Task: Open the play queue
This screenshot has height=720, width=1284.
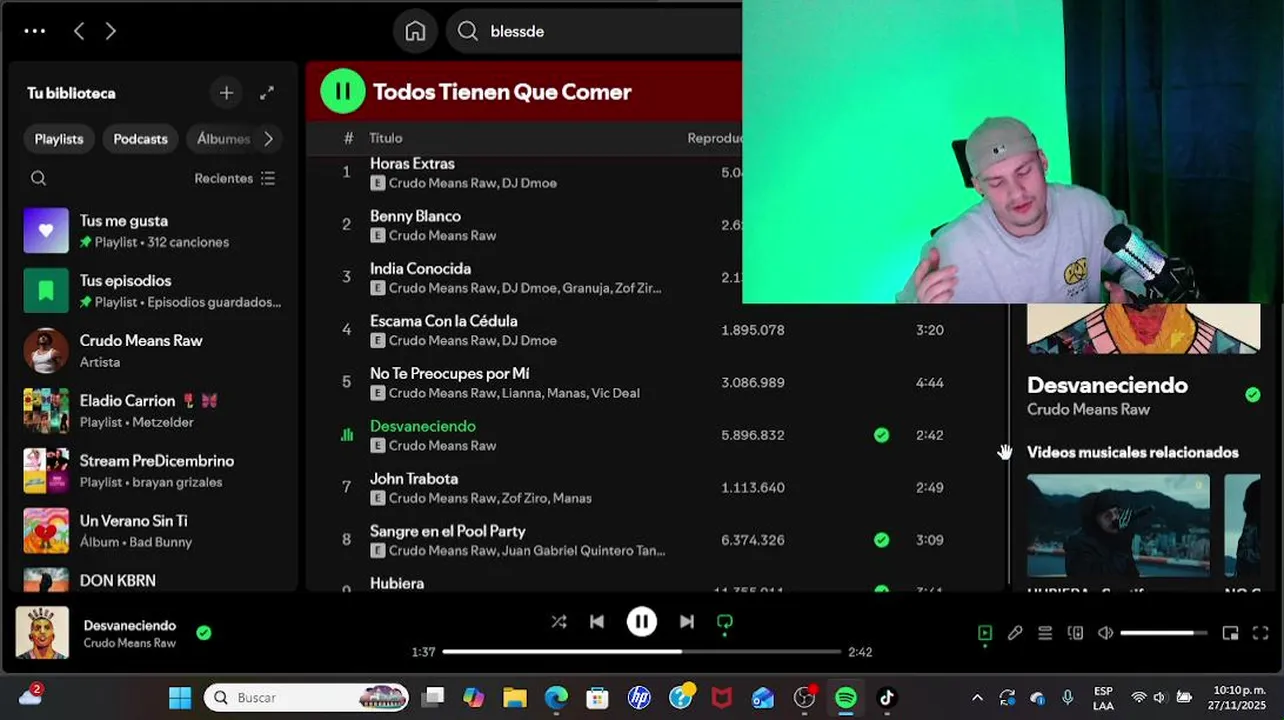Action: [1045, 633]
